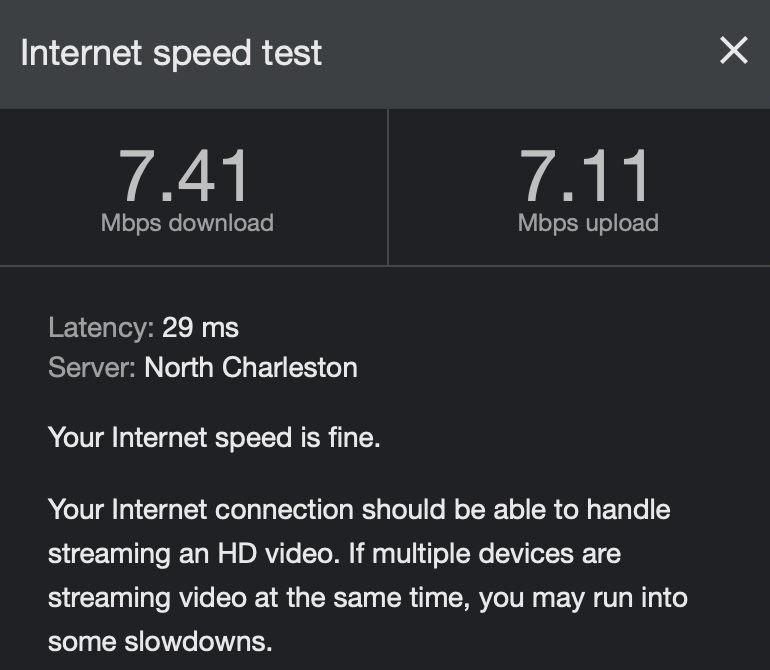The width and height of the screenshot is (770, 670).
Task: Click the "Mbps upload" label
Action: (588, 223)
